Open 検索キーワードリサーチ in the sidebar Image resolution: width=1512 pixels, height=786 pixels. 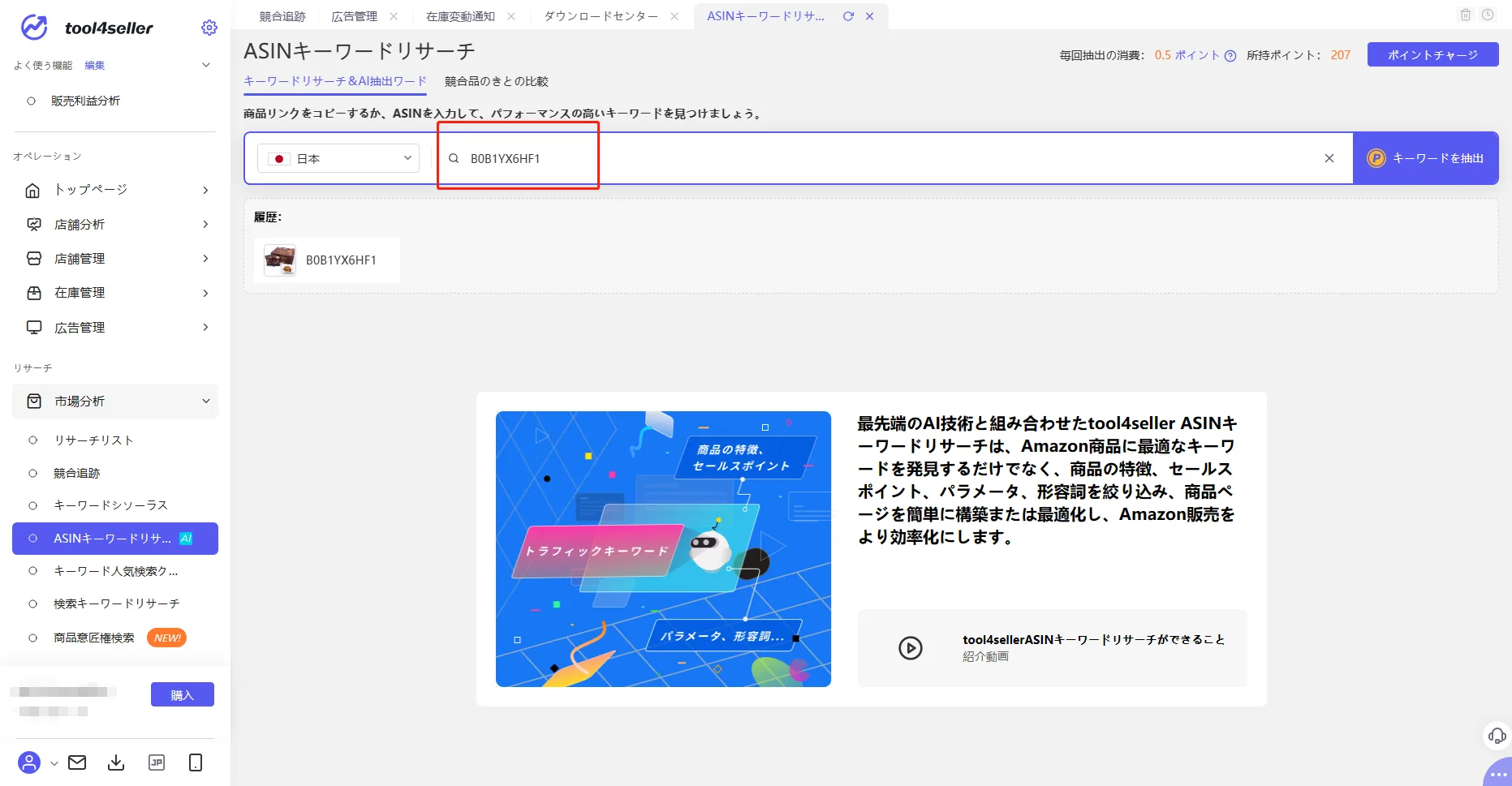(115, 603)
